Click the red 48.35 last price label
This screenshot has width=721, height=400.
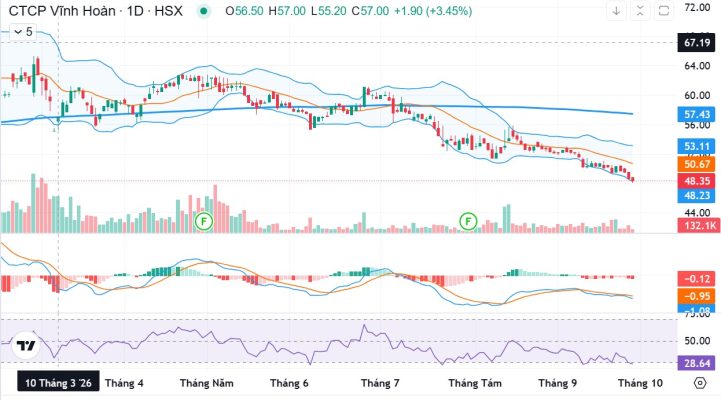coord(697,181)
